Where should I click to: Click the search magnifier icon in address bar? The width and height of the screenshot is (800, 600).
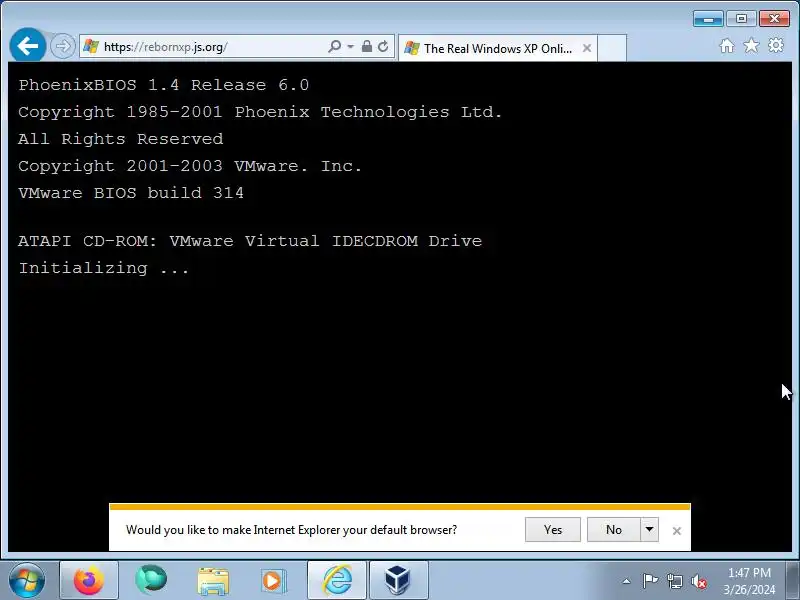tap(335, 46)
